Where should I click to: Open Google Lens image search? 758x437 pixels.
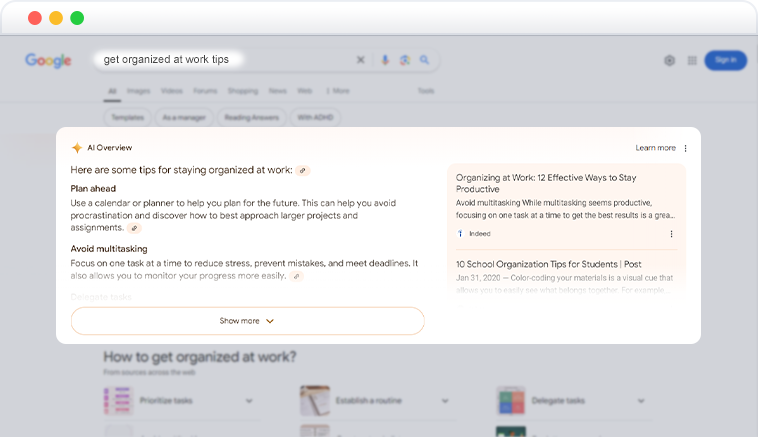click(405, 60)
